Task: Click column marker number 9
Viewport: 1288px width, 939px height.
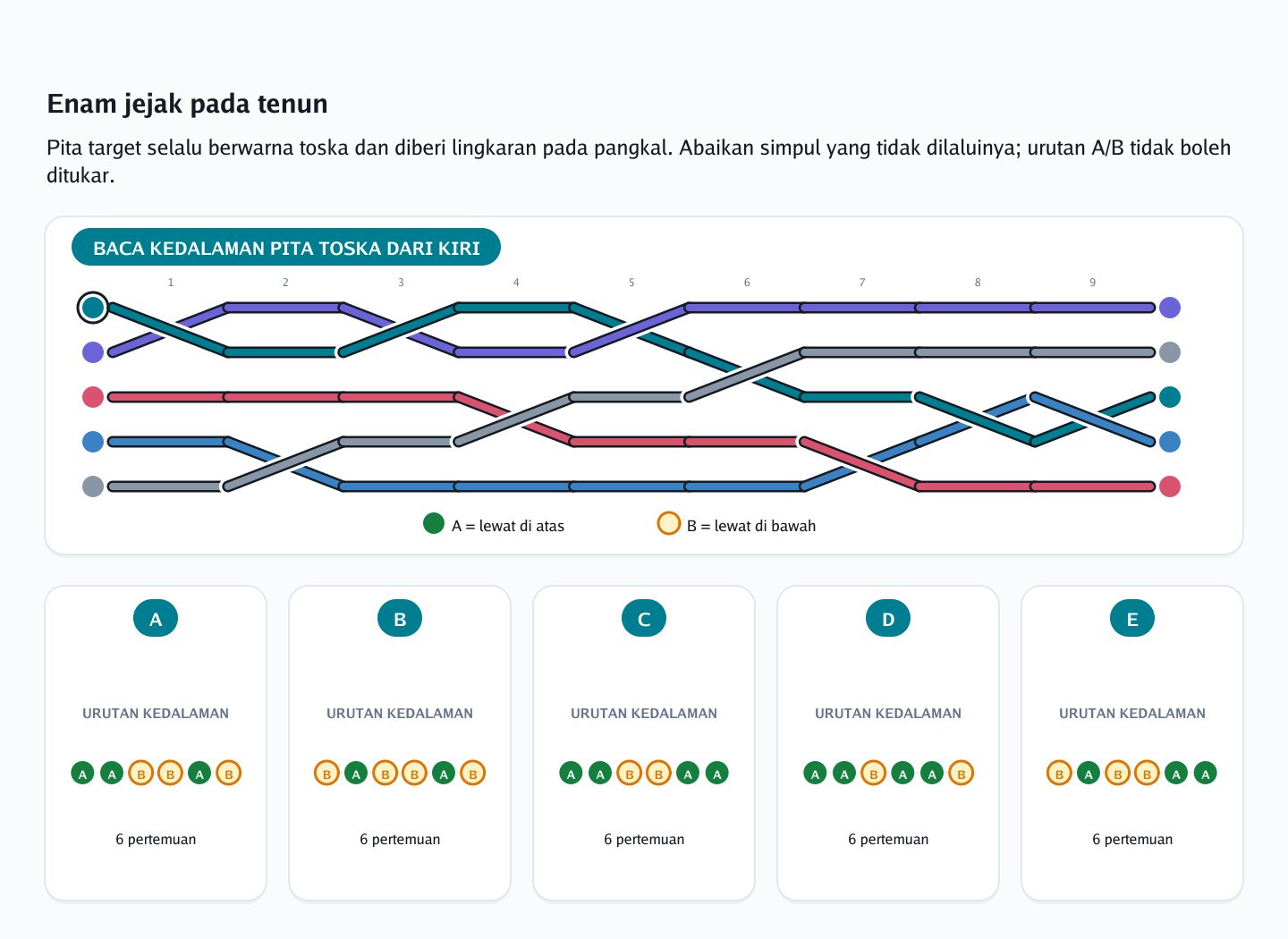Action: click(x=1092, y=283)
